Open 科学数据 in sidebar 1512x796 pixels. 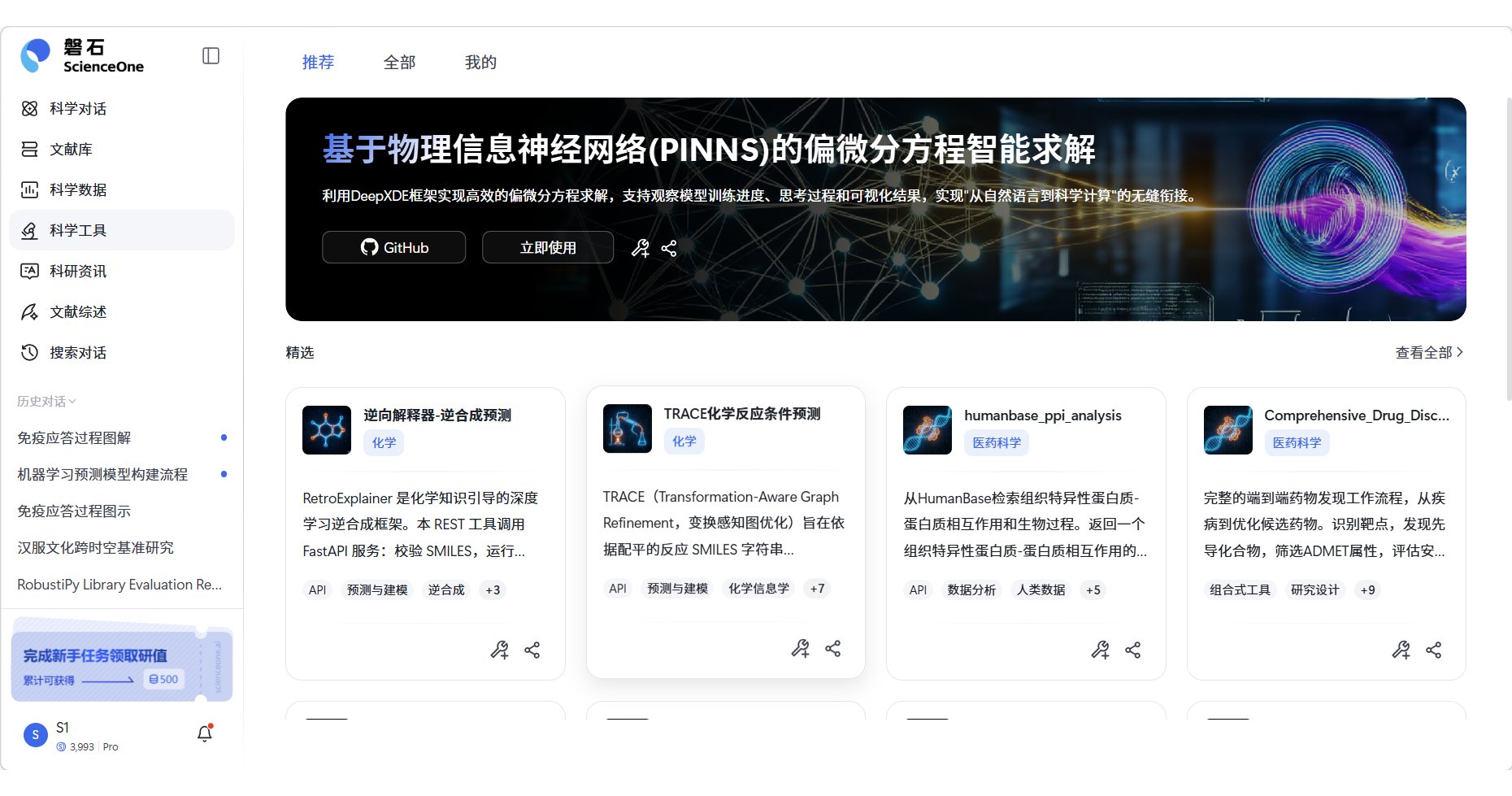tap(122, 189)
